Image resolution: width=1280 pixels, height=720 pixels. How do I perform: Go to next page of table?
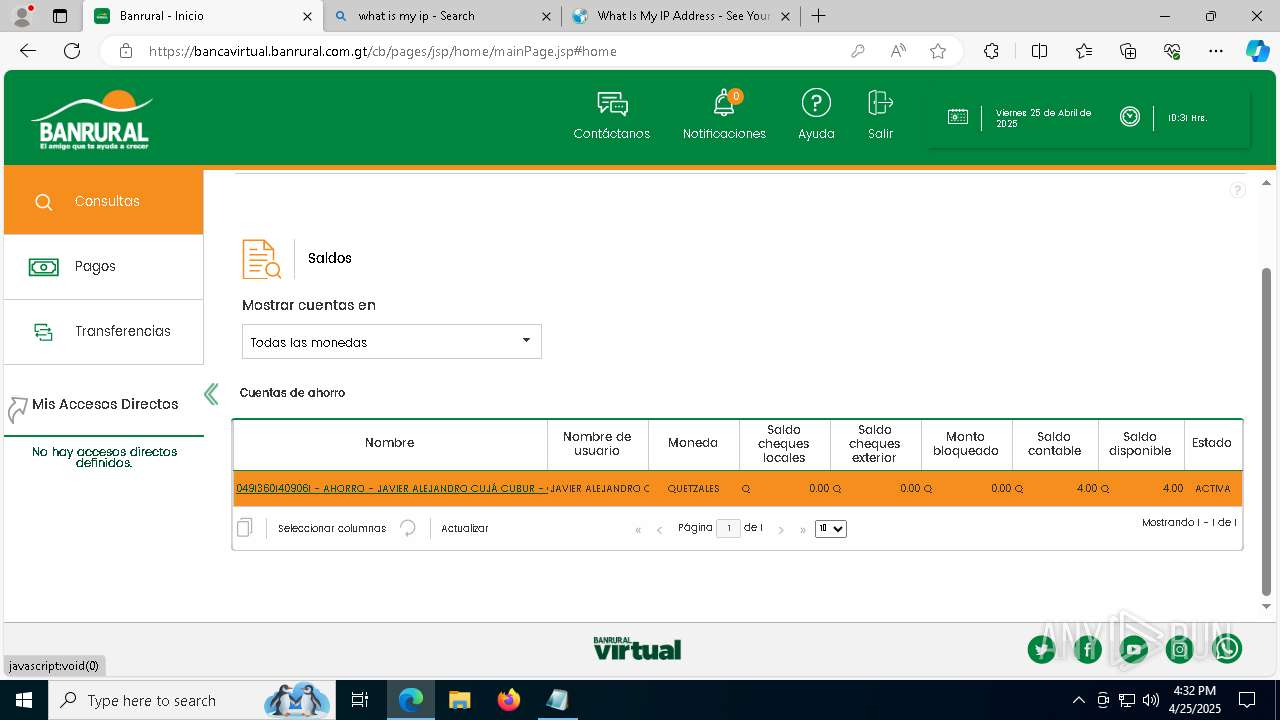click(x=781, y=530)
